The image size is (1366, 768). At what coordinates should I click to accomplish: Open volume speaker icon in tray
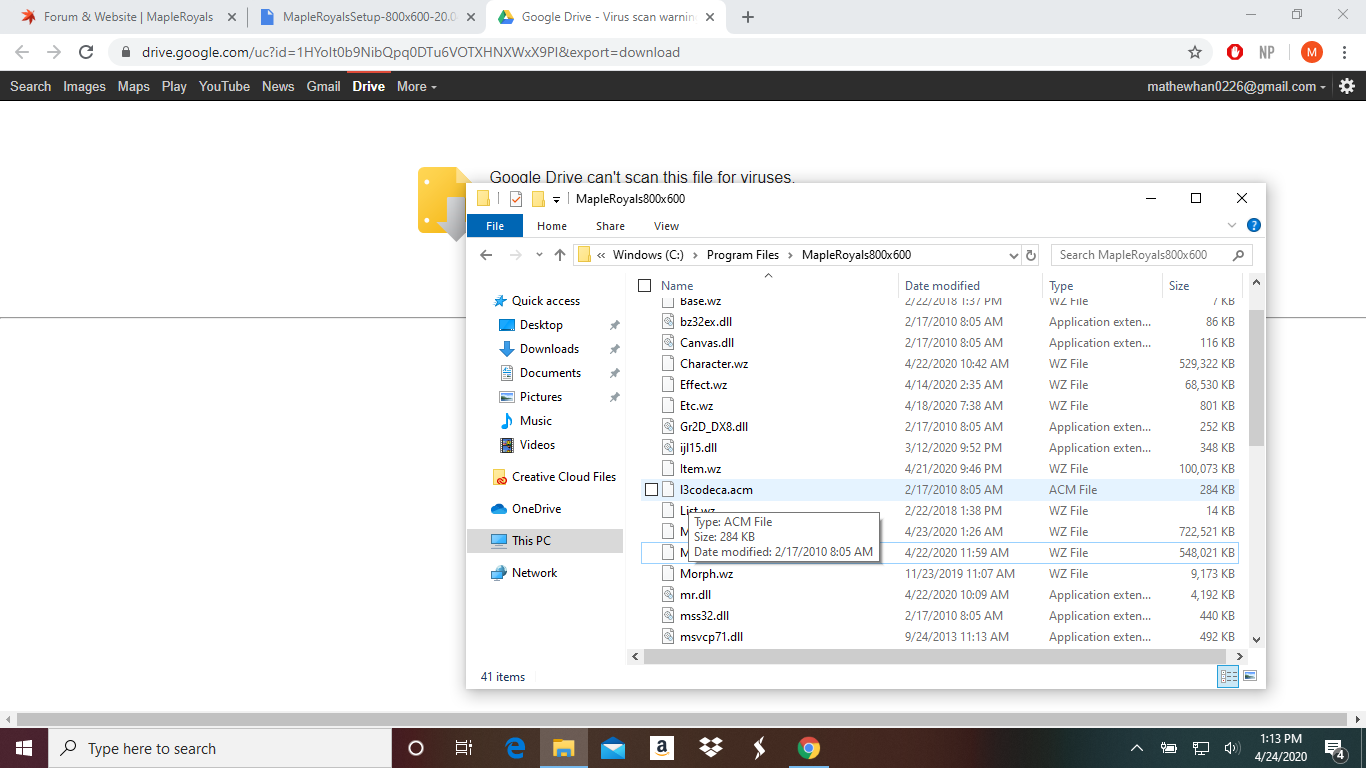coord(1232,748)
